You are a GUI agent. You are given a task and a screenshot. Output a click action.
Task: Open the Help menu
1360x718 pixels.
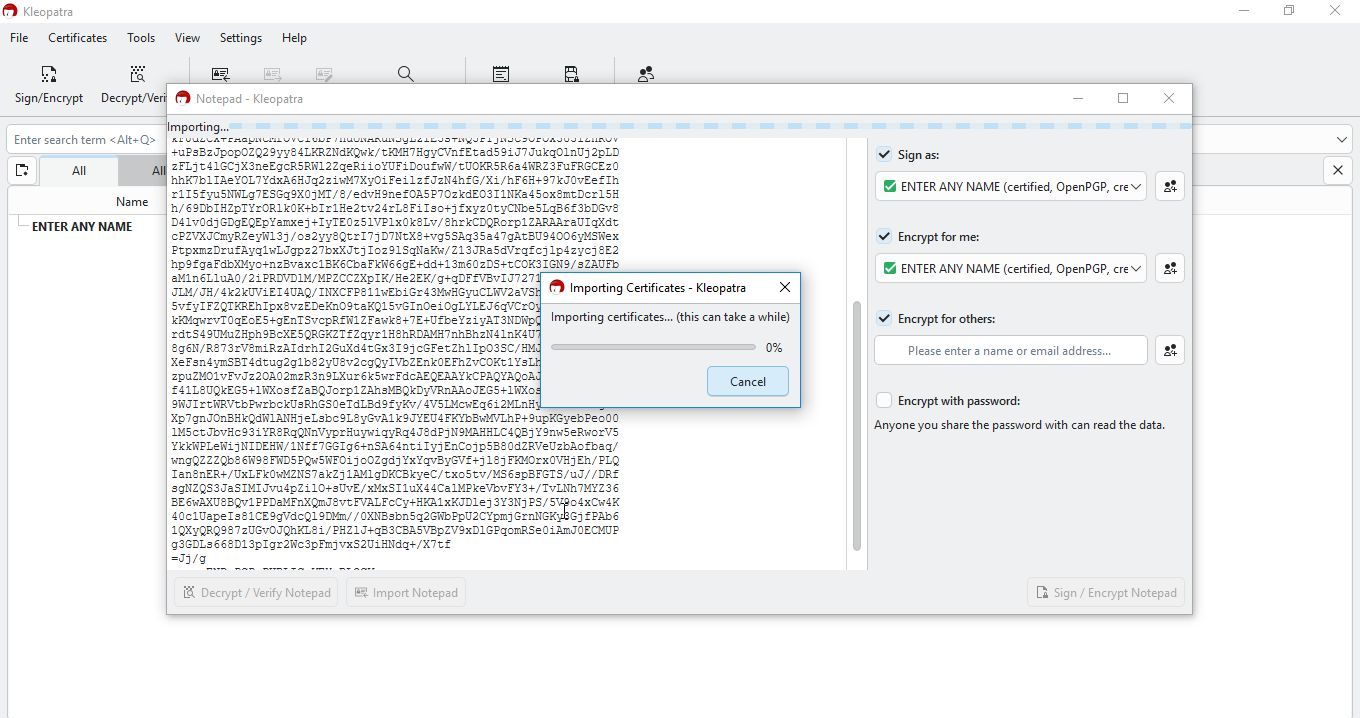[x=294, y=38]
